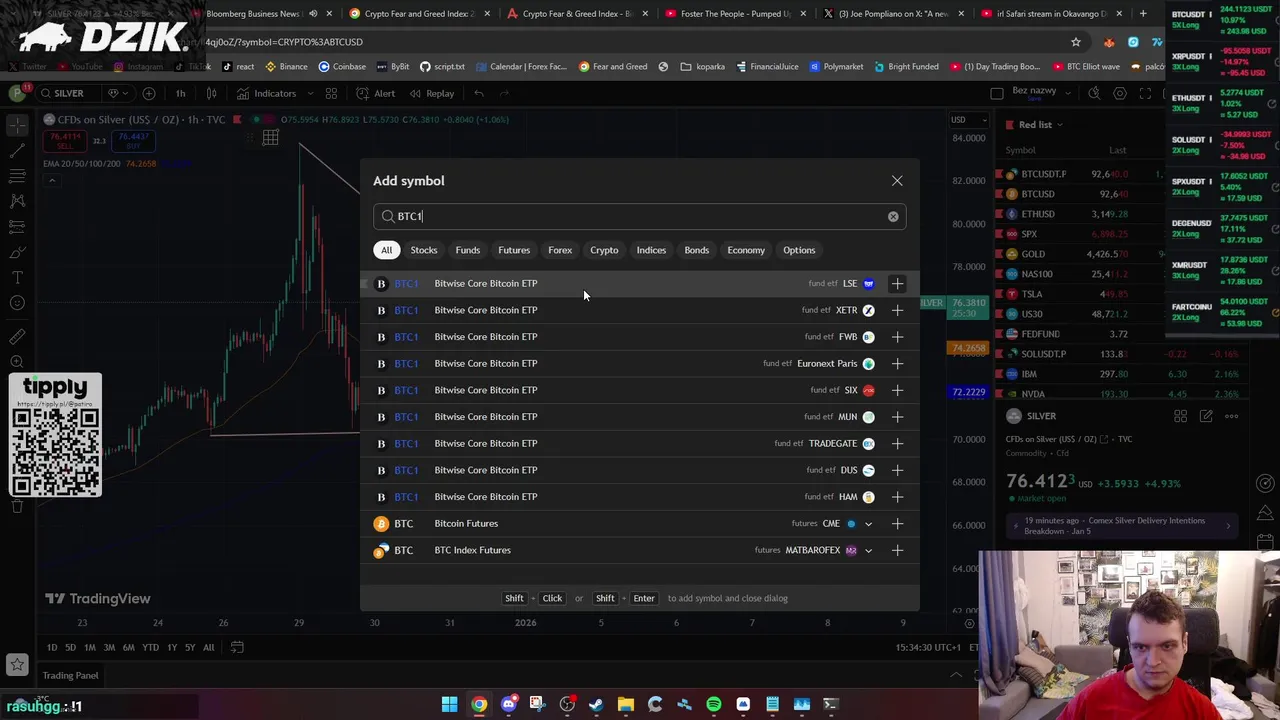Undo last chart action

tap(479, 93)
